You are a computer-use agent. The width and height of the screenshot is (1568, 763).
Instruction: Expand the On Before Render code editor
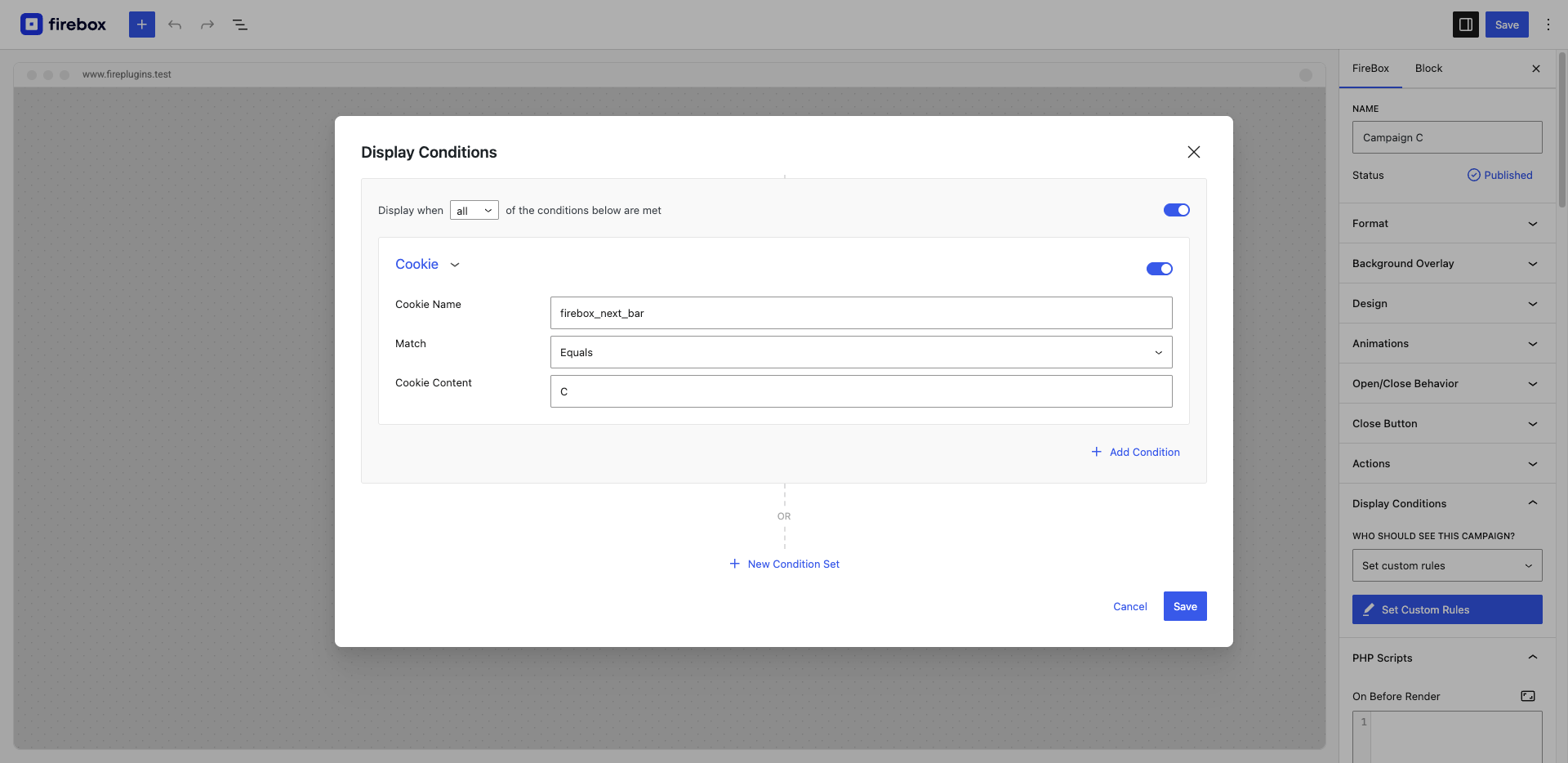pos(1527,696)
